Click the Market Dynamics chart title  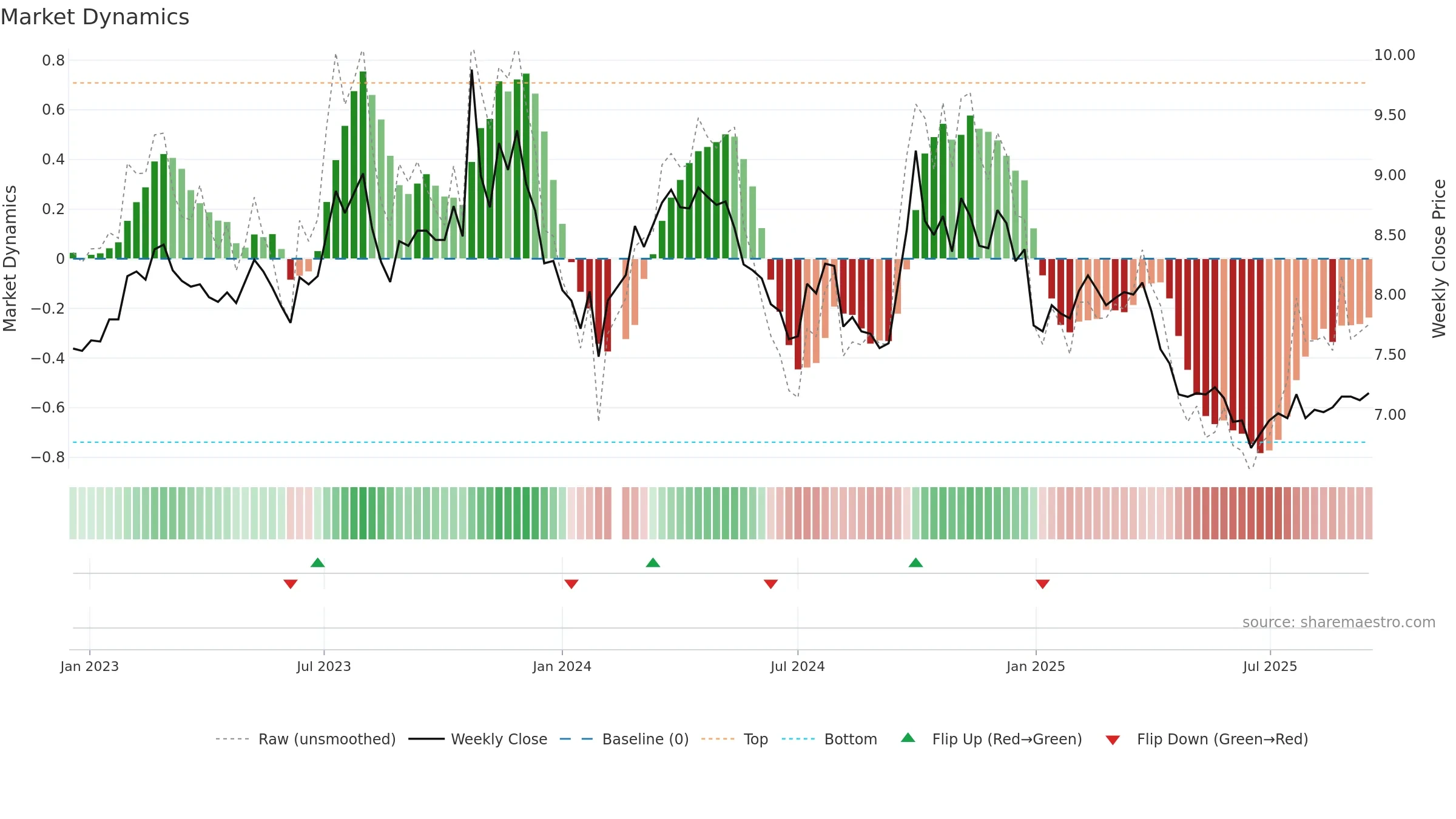tap(95, 17)
